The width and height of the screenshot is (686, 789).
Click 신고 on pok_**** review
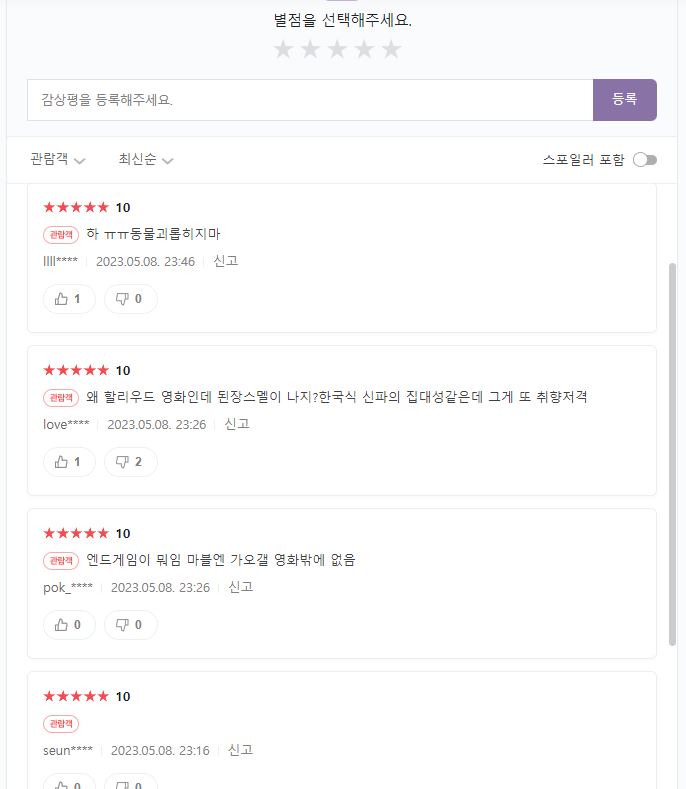click(241, 587)
